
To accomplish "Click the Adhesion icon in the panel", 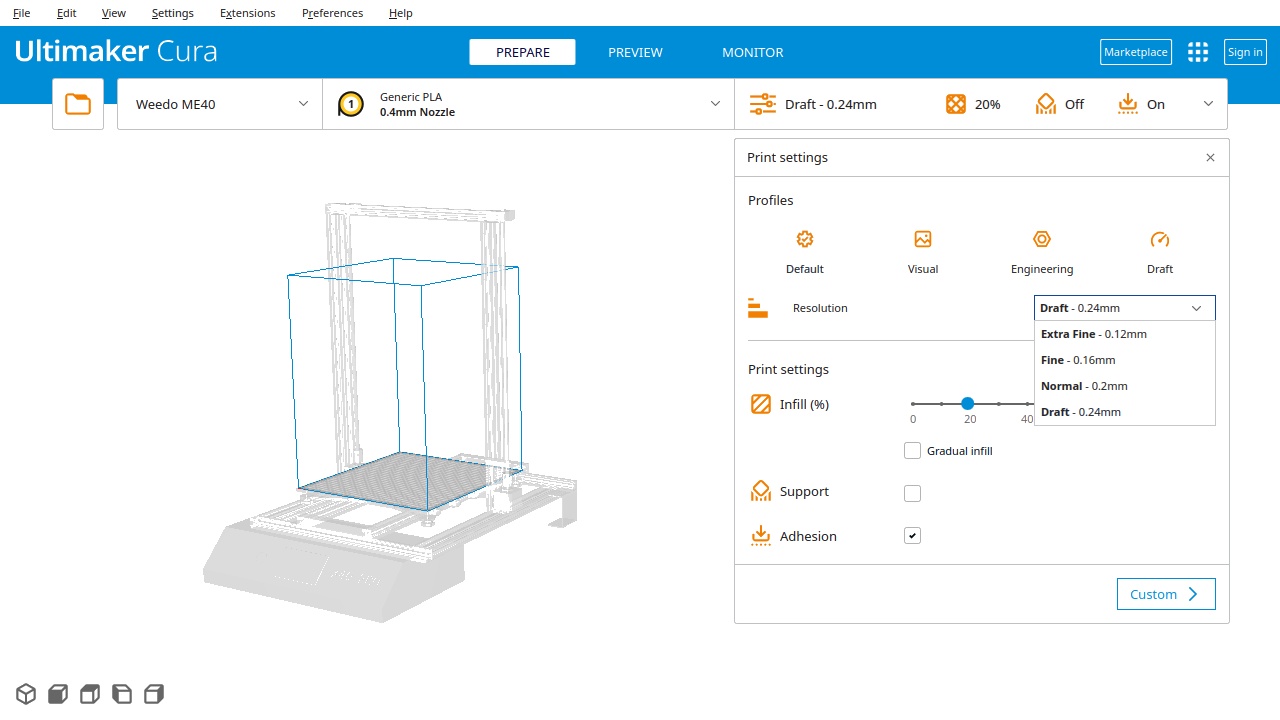I will tap(761, 536).
